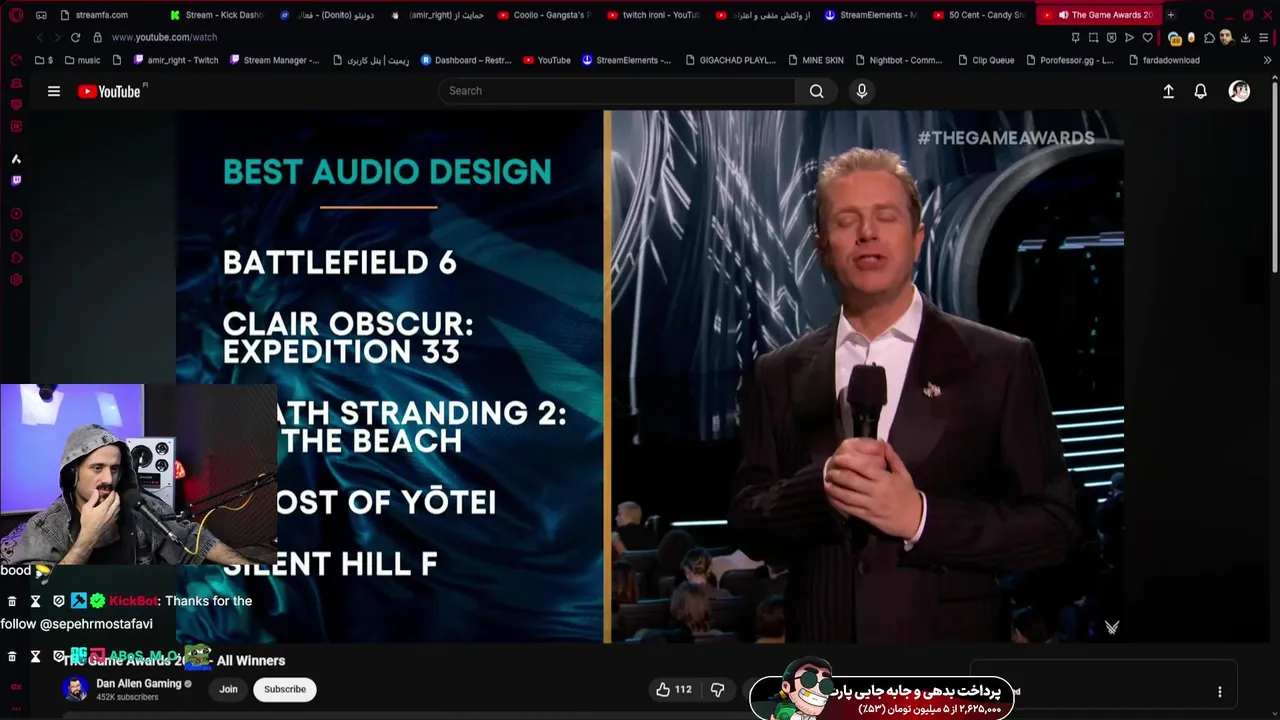Take a page snapshot with the toolbar icon
The width and height of the screenshot is (1280, 720).
1093,37
